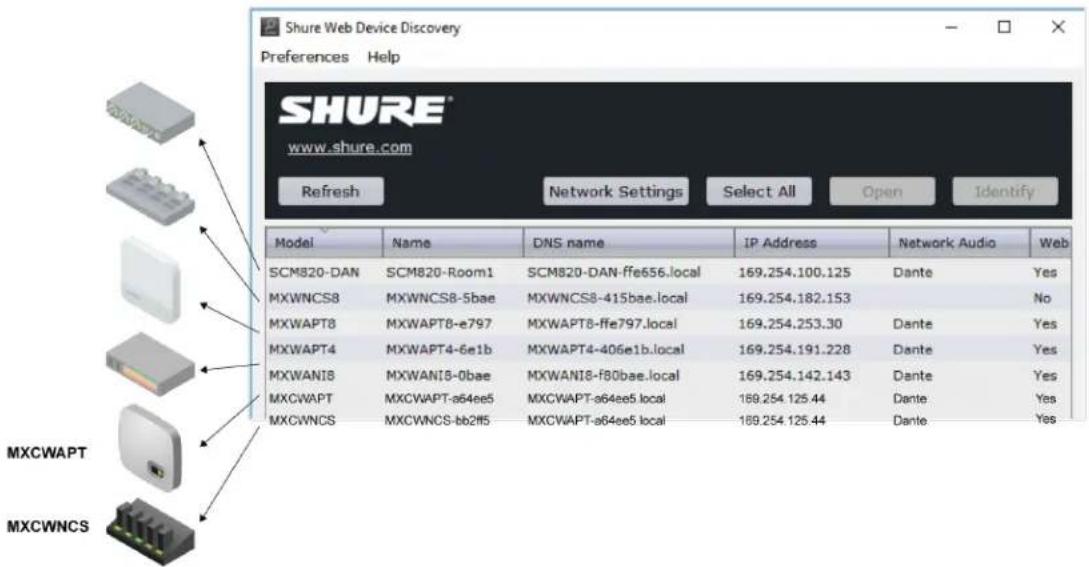Minimize the Shure Web Device Discovery window
1089x567 pixels.
click(951, 27)
